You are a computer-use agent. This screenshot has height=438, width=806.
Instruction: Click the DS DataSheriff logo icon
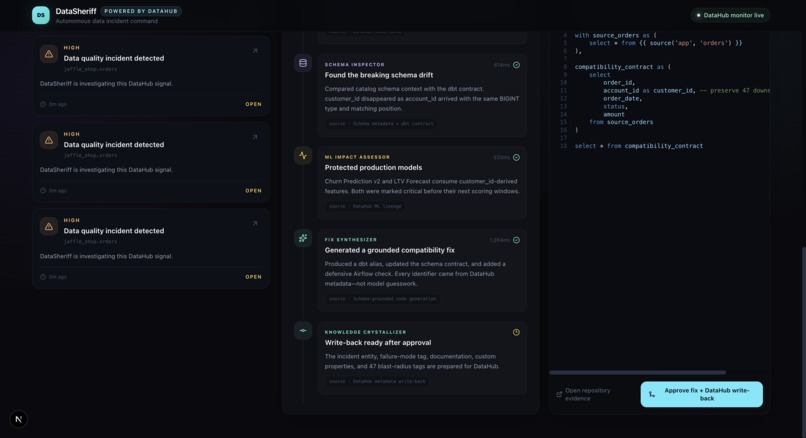click(x=41, y=15)
